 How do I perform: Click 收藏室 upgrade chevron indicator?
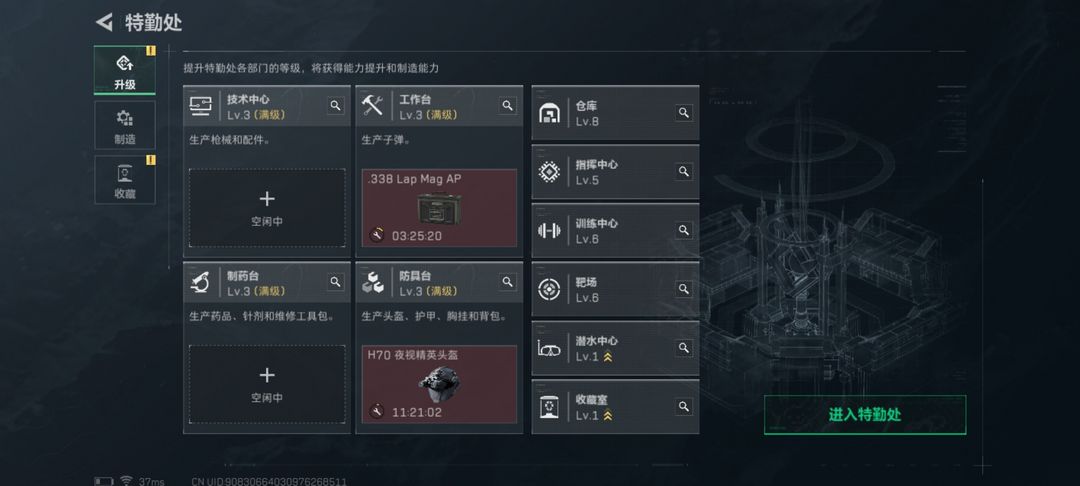(608, 415)
